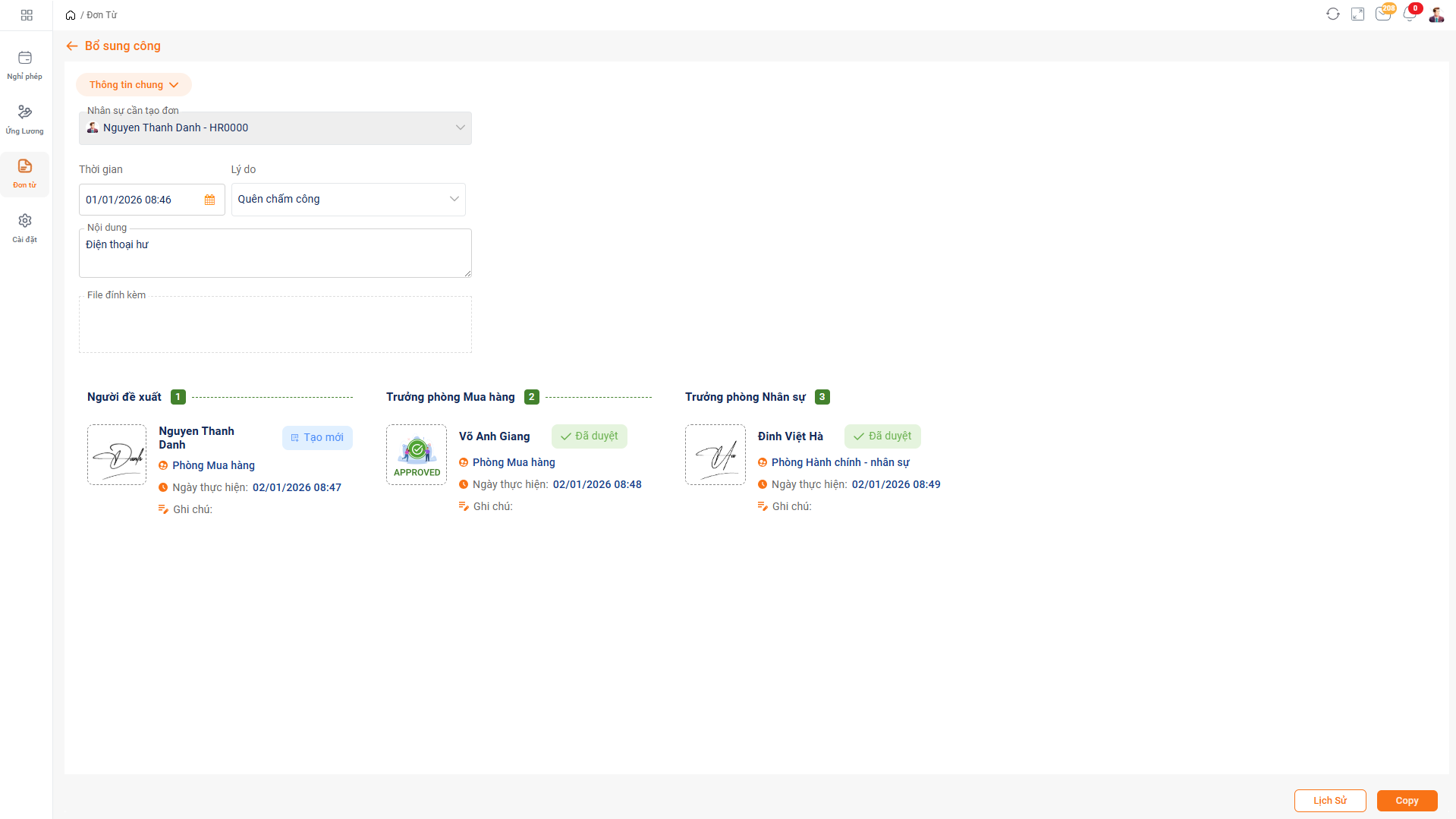Toggle fullscreen with the expand icon
Image resolution: width=1456 pixels, height=819 pixels.
(1357, 14)
